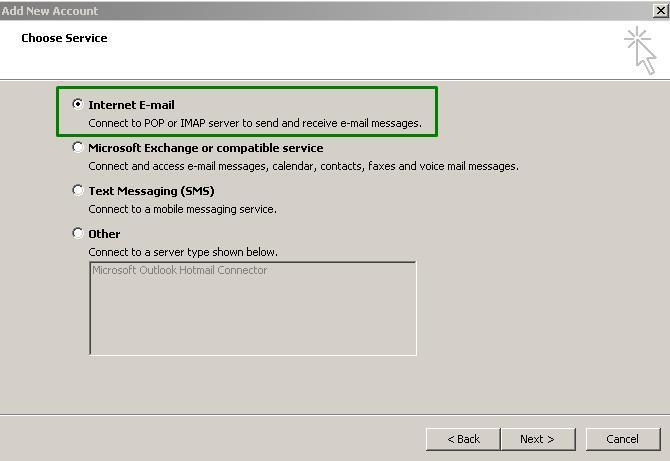The width and height of the screenshot is (670, 461).
Task: Go to the next step with Next
Action: (538, 439)
